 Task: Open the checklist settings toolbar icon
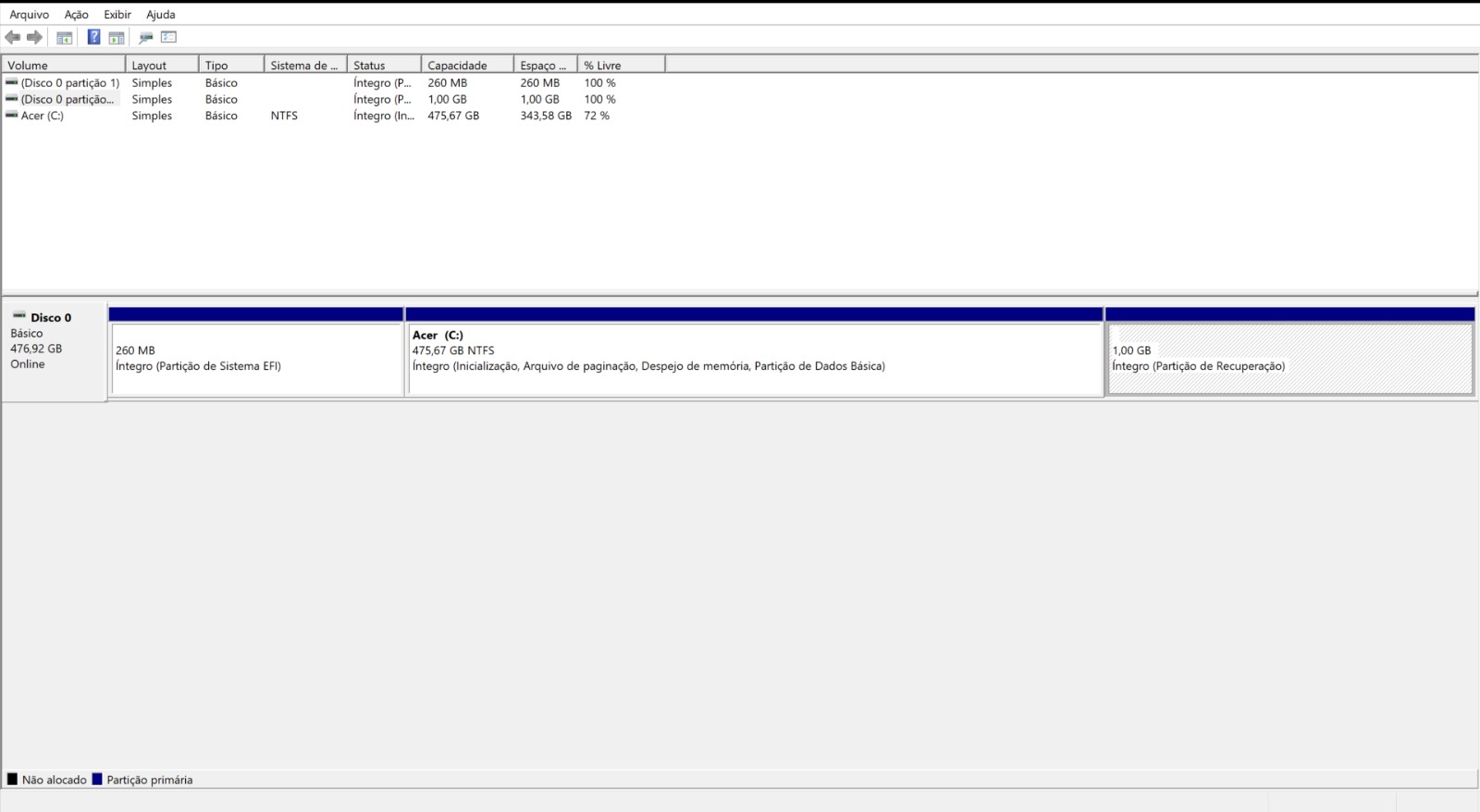click(168, 37)
